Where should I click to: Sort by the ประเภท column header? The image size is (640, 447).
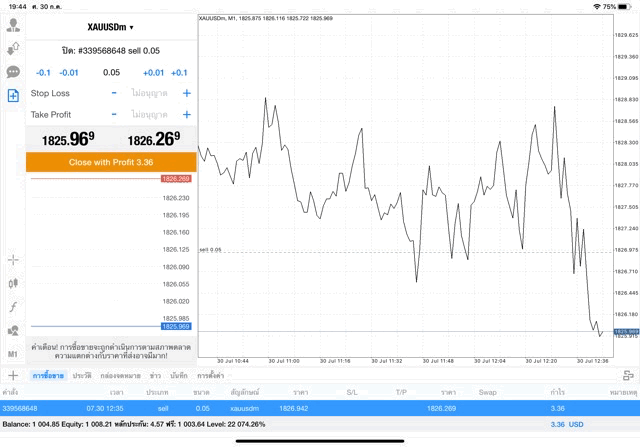tap(157, 392)
